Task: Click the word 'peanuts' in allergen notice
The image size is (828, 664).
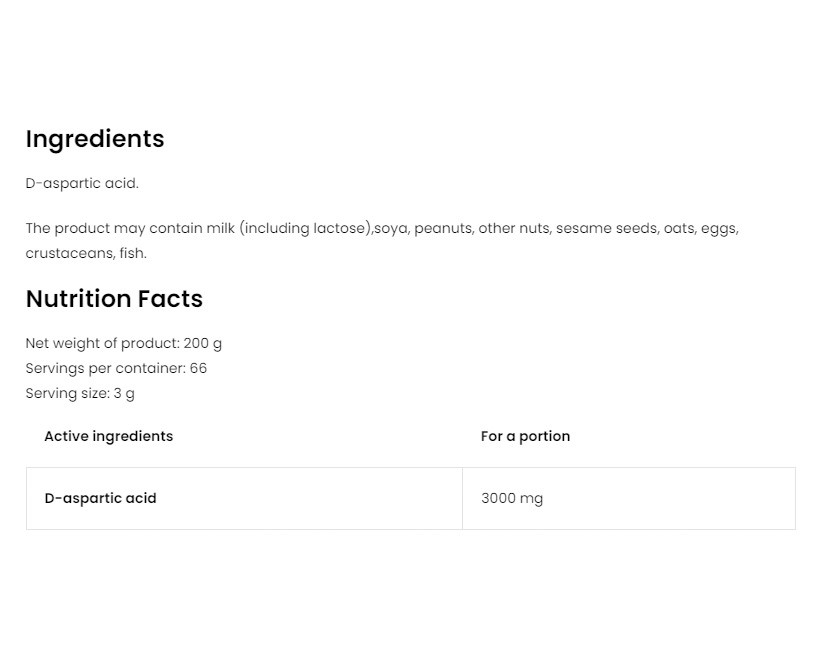Action: click(x=442, y=228)
